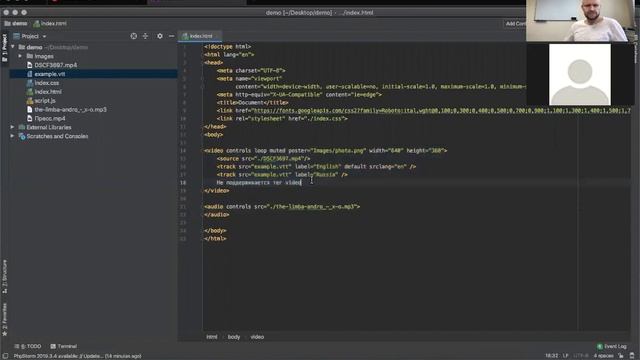
Task: Place cursor on <title>Document</title> line
Action: pos(253,102)
